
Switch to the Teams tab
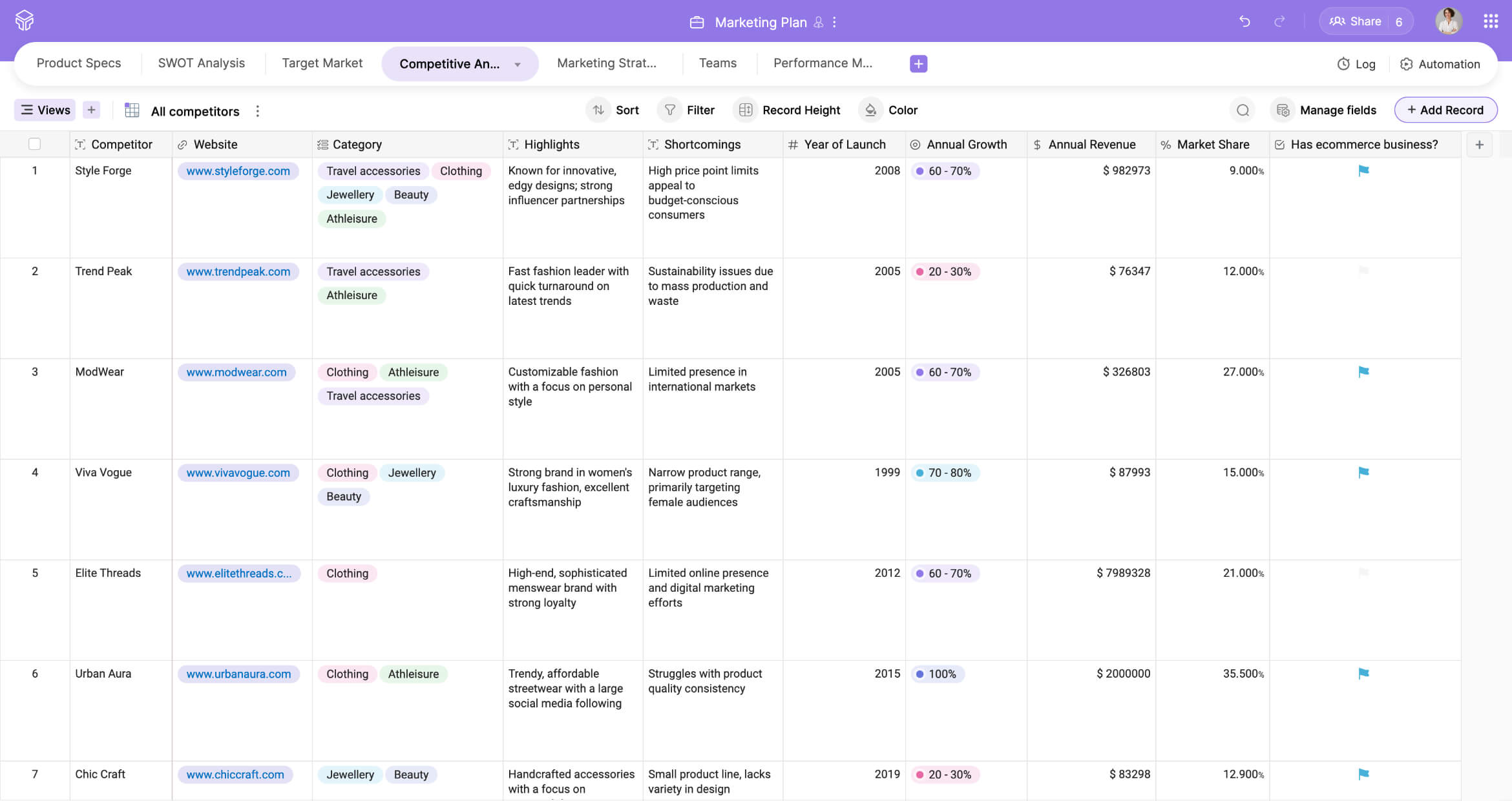pyautogui.click(x=717, y=63)
